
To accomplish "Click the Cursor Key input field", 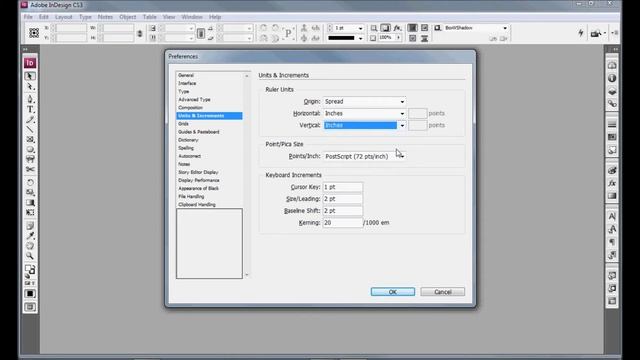I will click(x=342, y=187).
